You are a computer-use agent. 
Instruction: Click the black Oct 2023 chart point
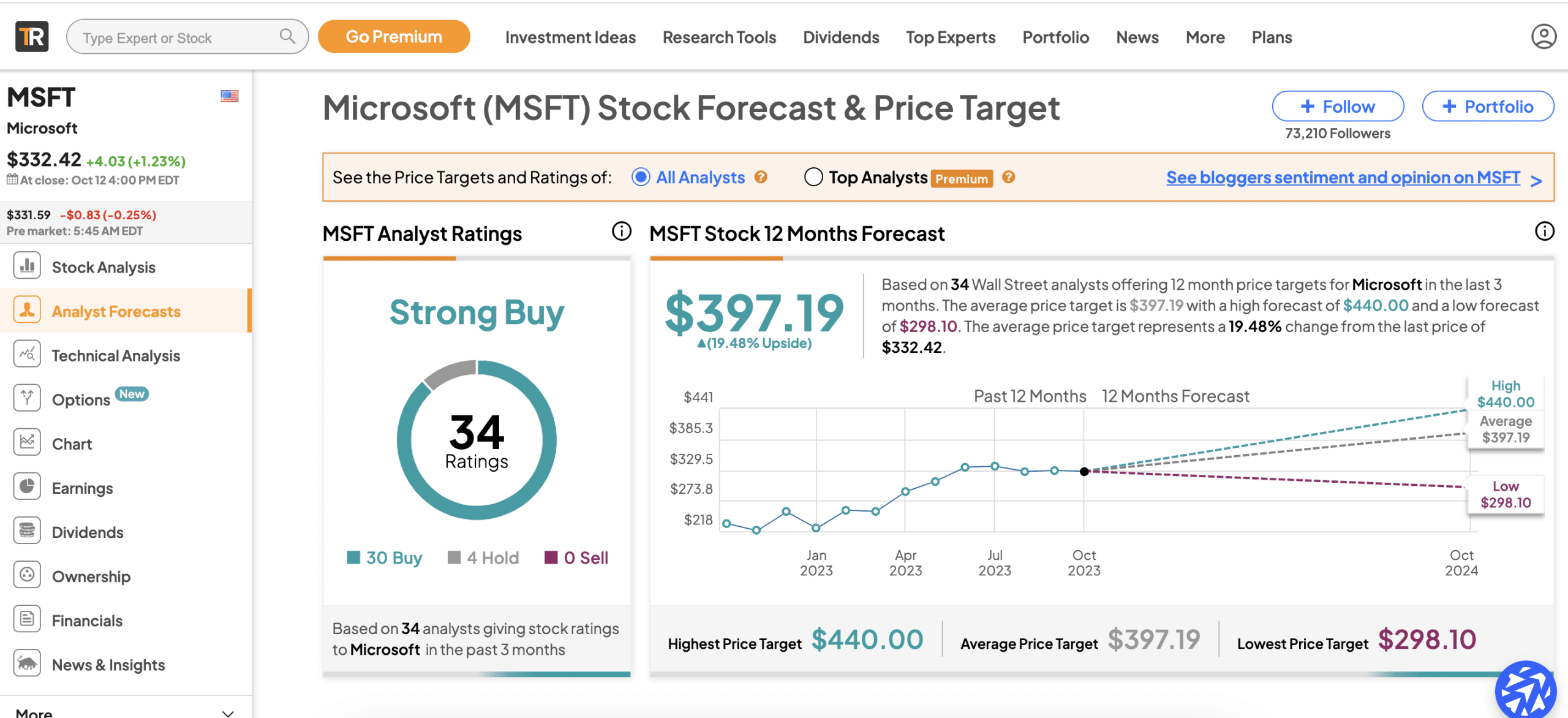(1084, 471)
